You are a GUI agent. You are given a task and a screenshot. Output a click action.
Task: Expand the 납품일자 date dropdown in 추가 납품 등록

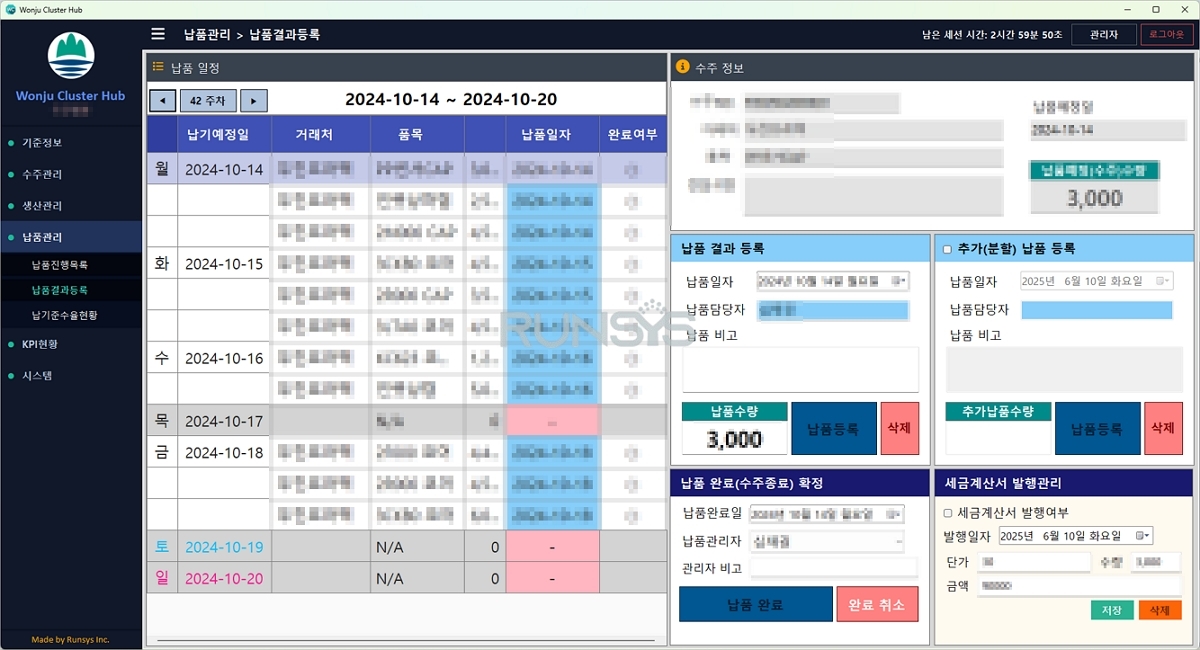(x=1162, y=281)
